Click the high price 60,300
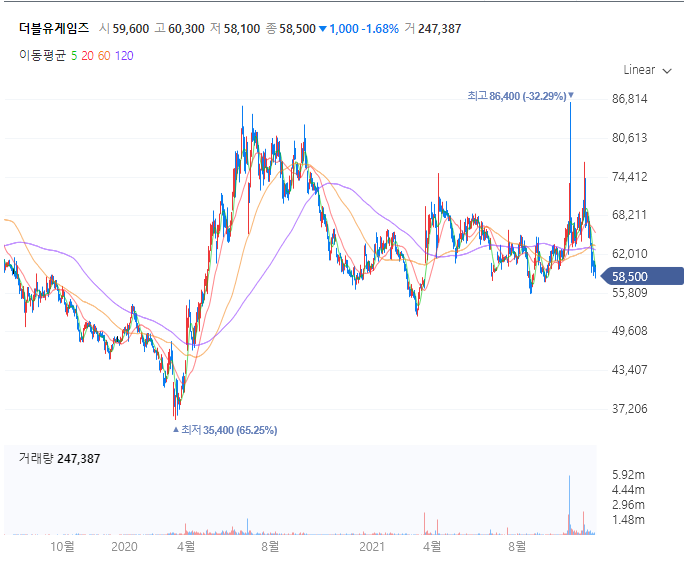The height and width of the screenshot is (567, 689). point(186,29)
